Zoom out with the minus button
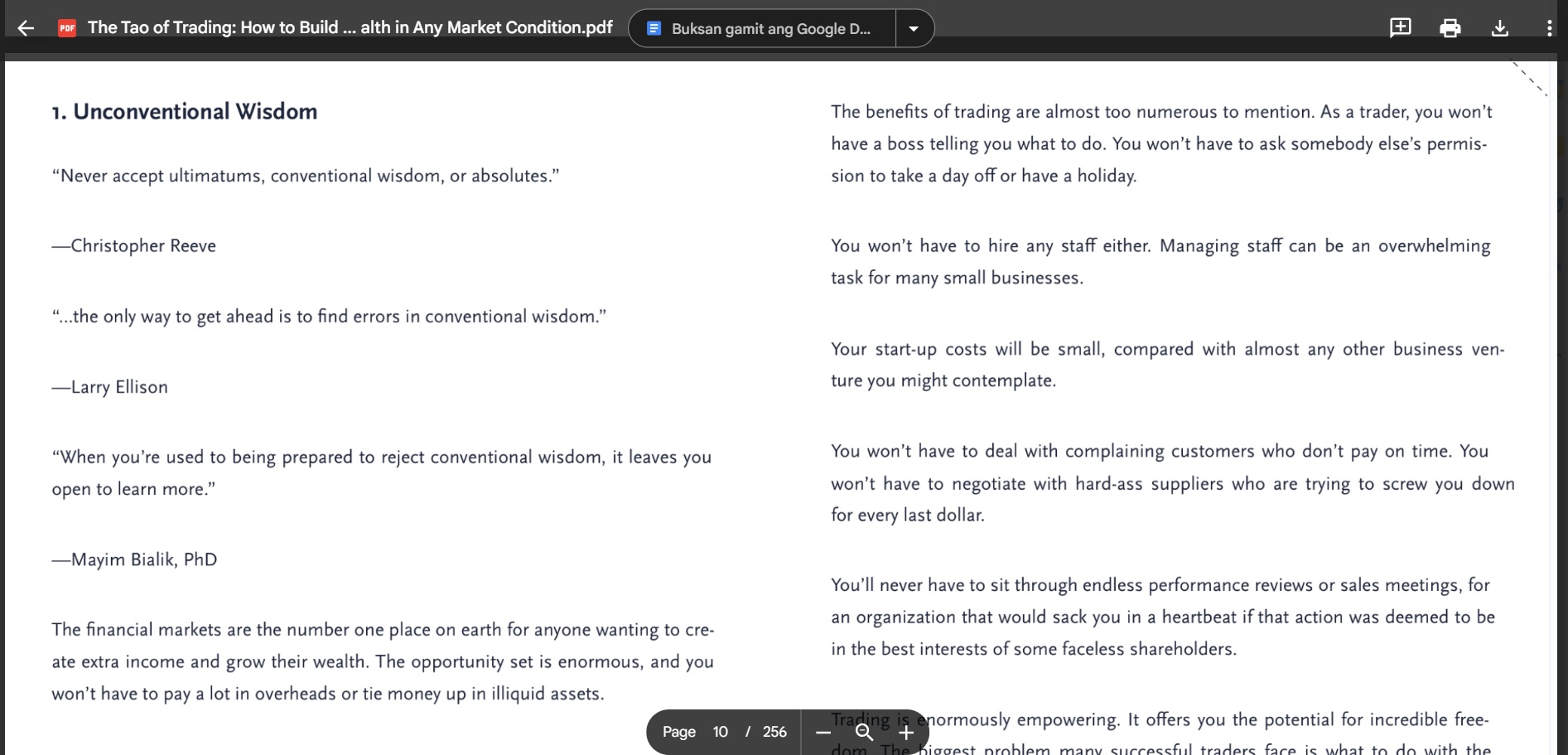Screen dimensions: 1568x755 [x=823, y=733]
